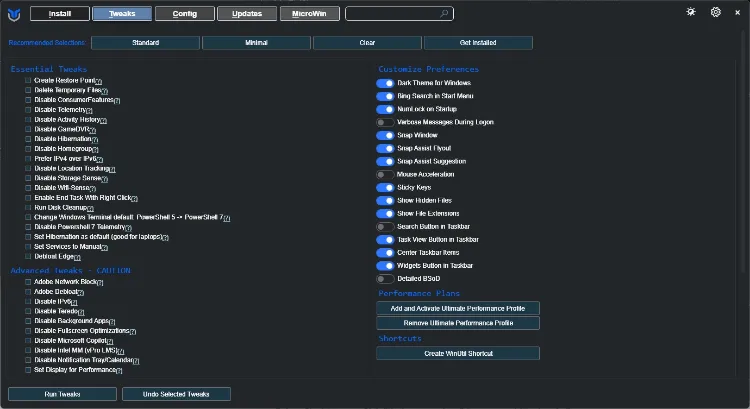Enable the Mouse Acceleration toggle

tap(385, 174)
